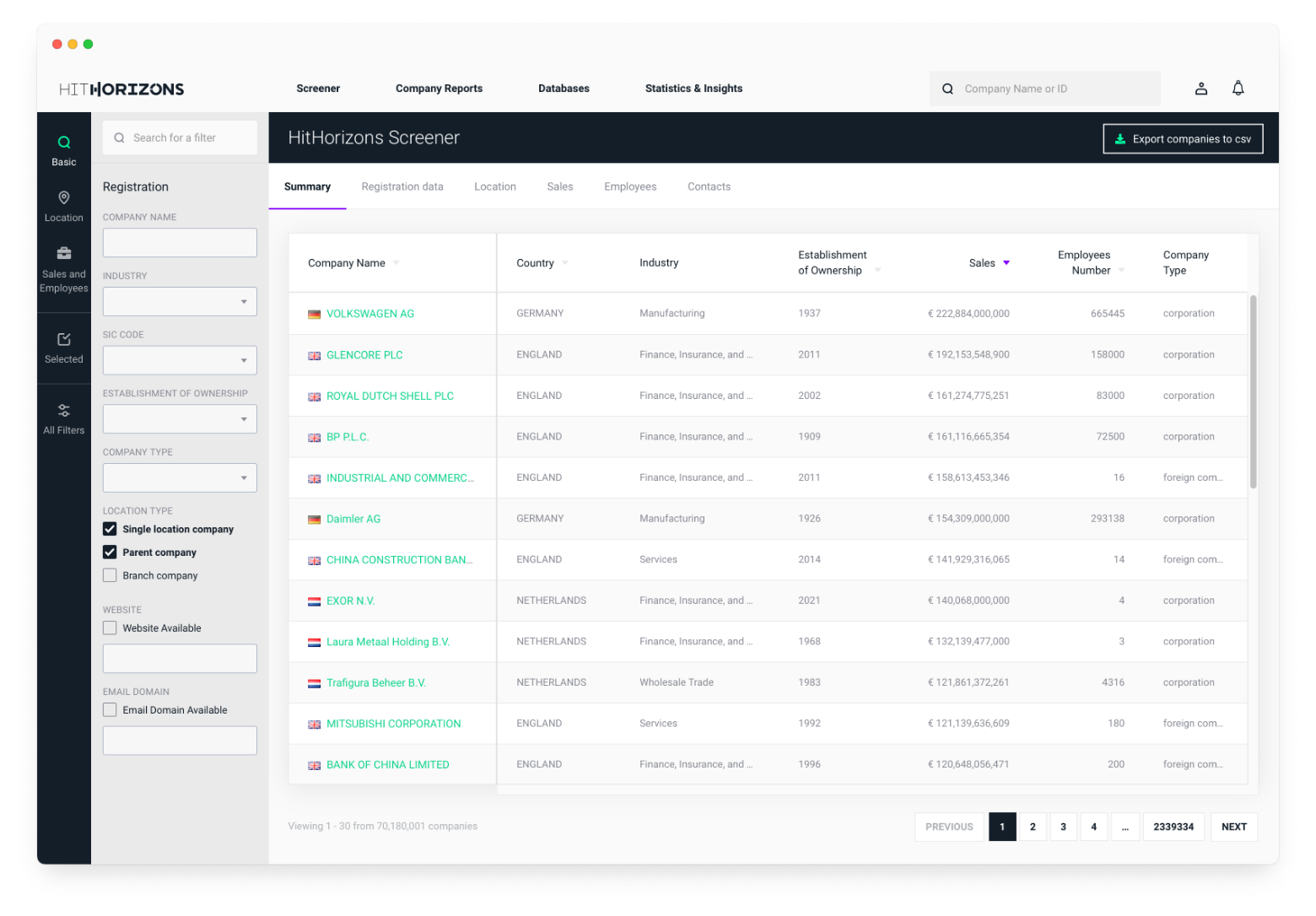Toggle the Sales column sort arrow
Image resolution: width=1316 pixels, height=916 pixels.
coord(1006,263)
